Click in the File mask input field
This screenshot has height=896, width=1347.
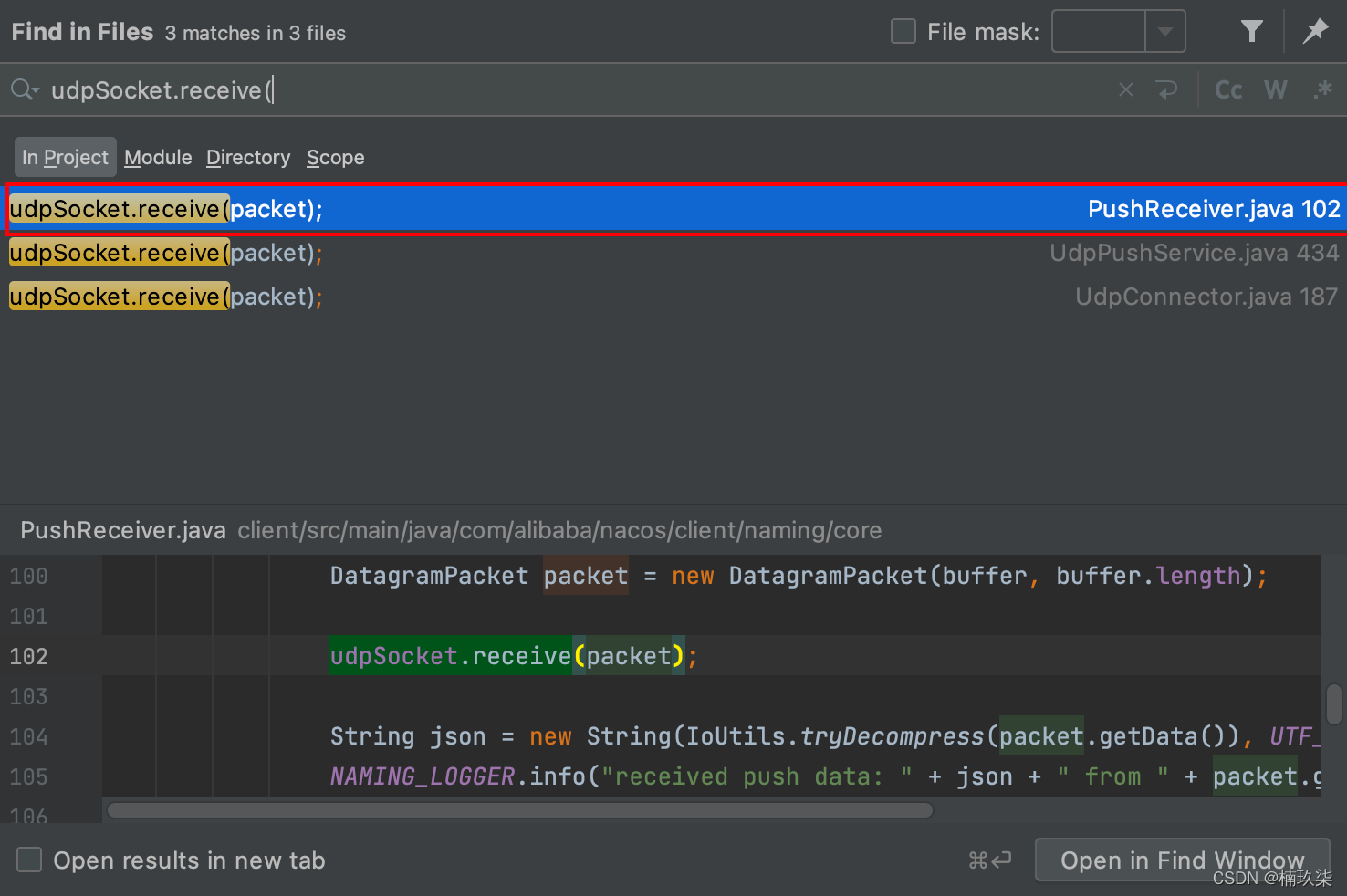pyautogui.click(x=1099, y=32)
